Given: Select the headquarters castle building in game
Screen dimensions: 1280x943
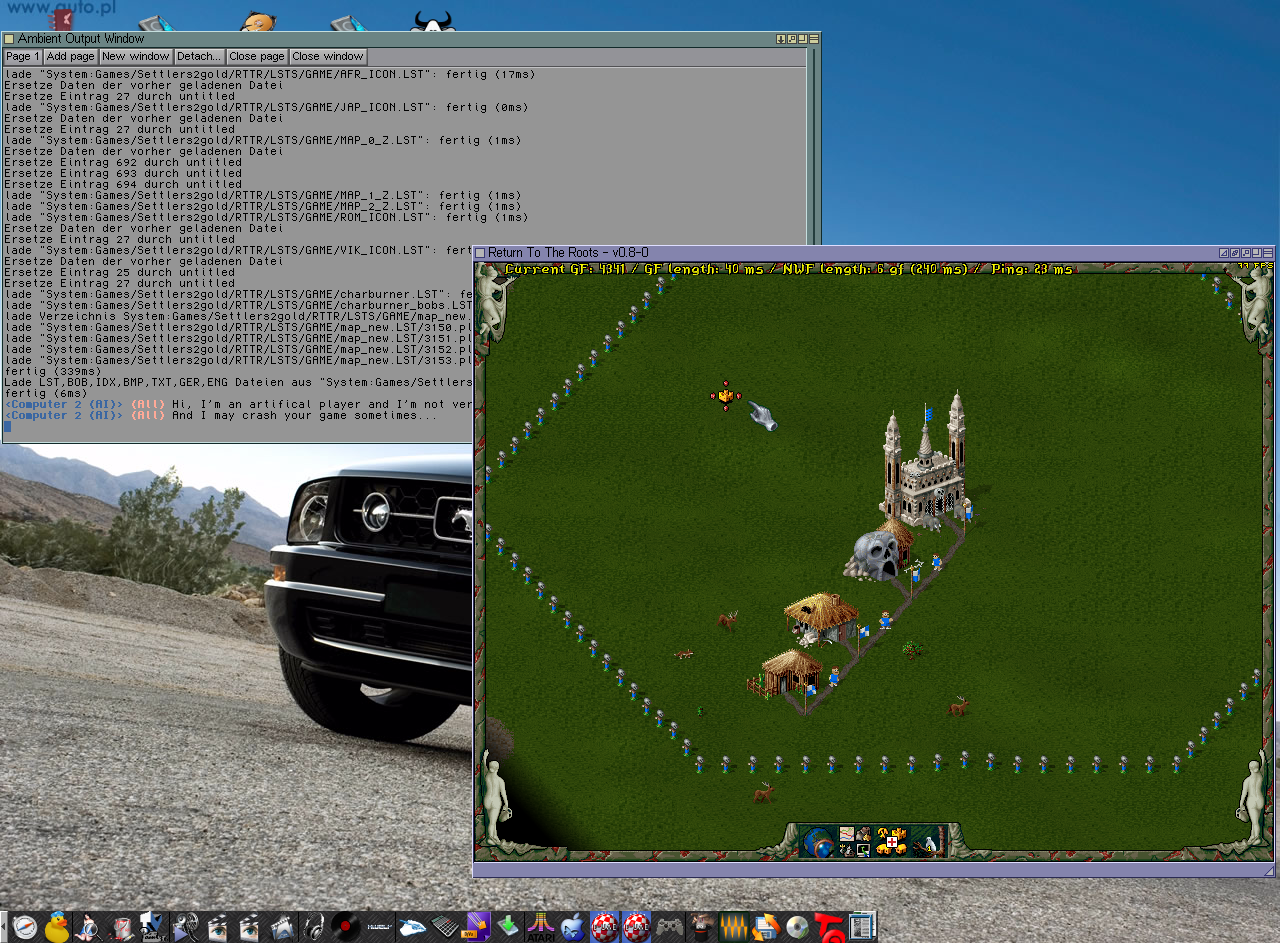Looking at the screenshot, I should [x=924, y=458].
